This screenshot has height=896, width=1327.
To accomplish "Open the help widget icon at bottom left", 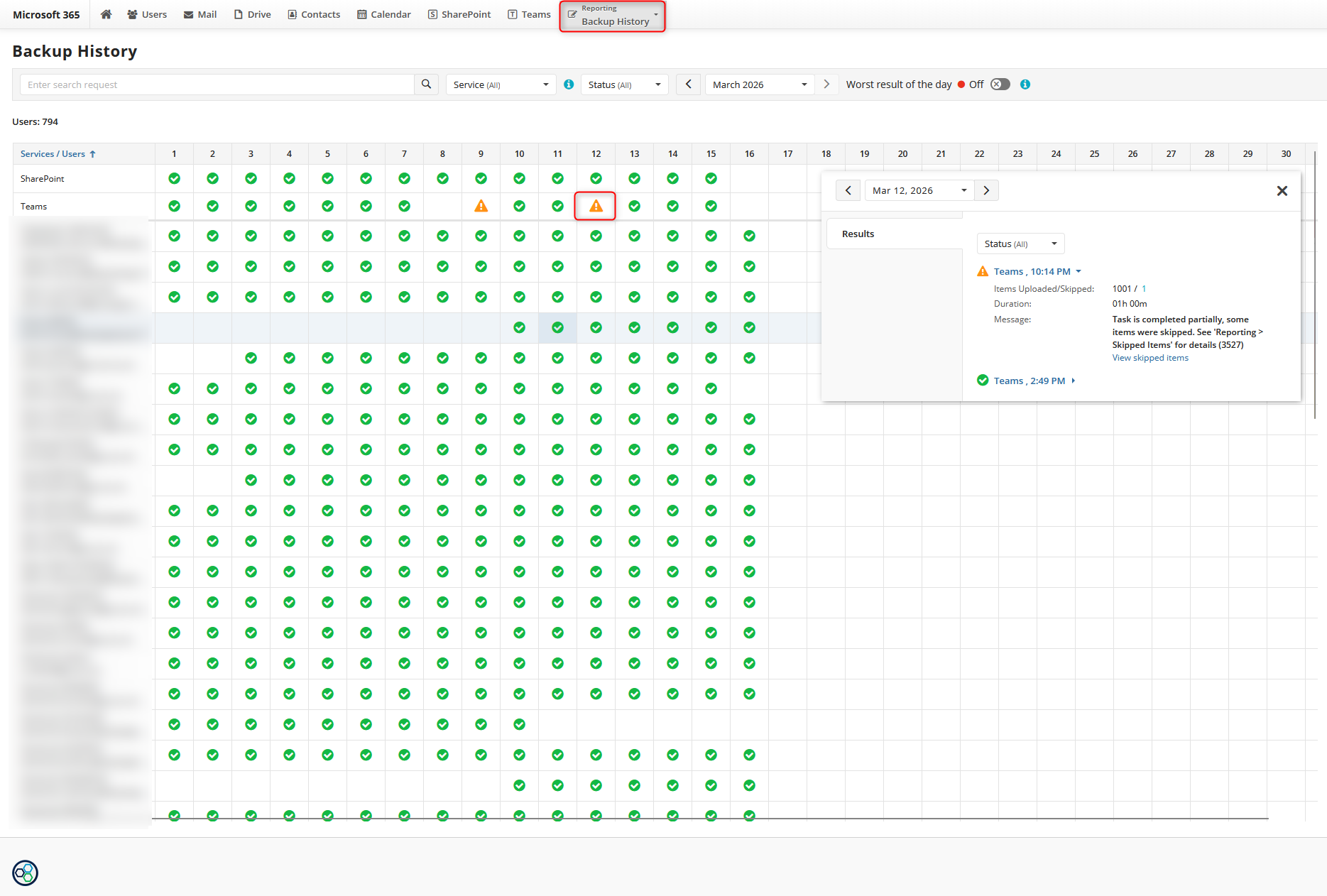I will coord(26,873).
